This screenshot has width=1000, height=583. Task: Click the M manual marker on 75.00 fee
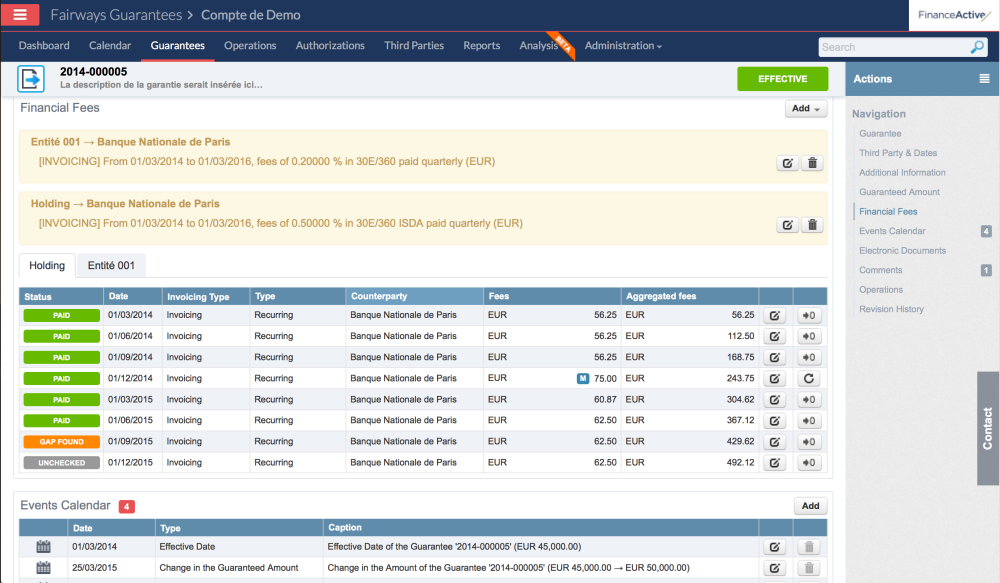point(583,379)
